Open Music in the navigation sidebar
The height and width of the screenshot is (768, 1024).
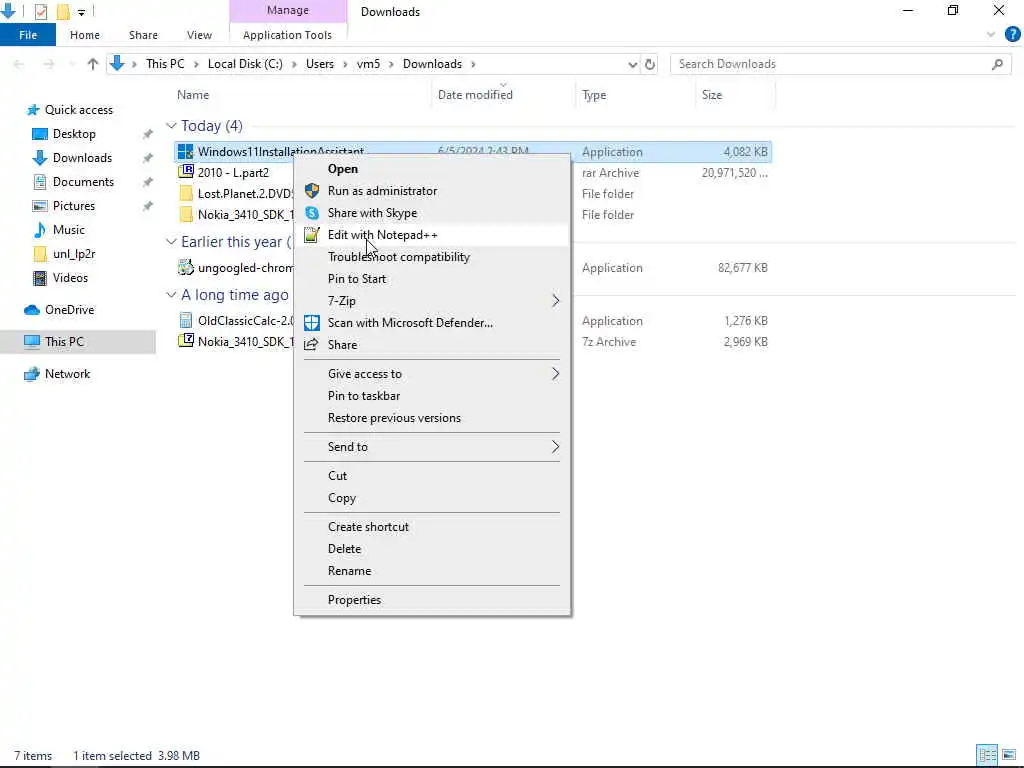68,230
